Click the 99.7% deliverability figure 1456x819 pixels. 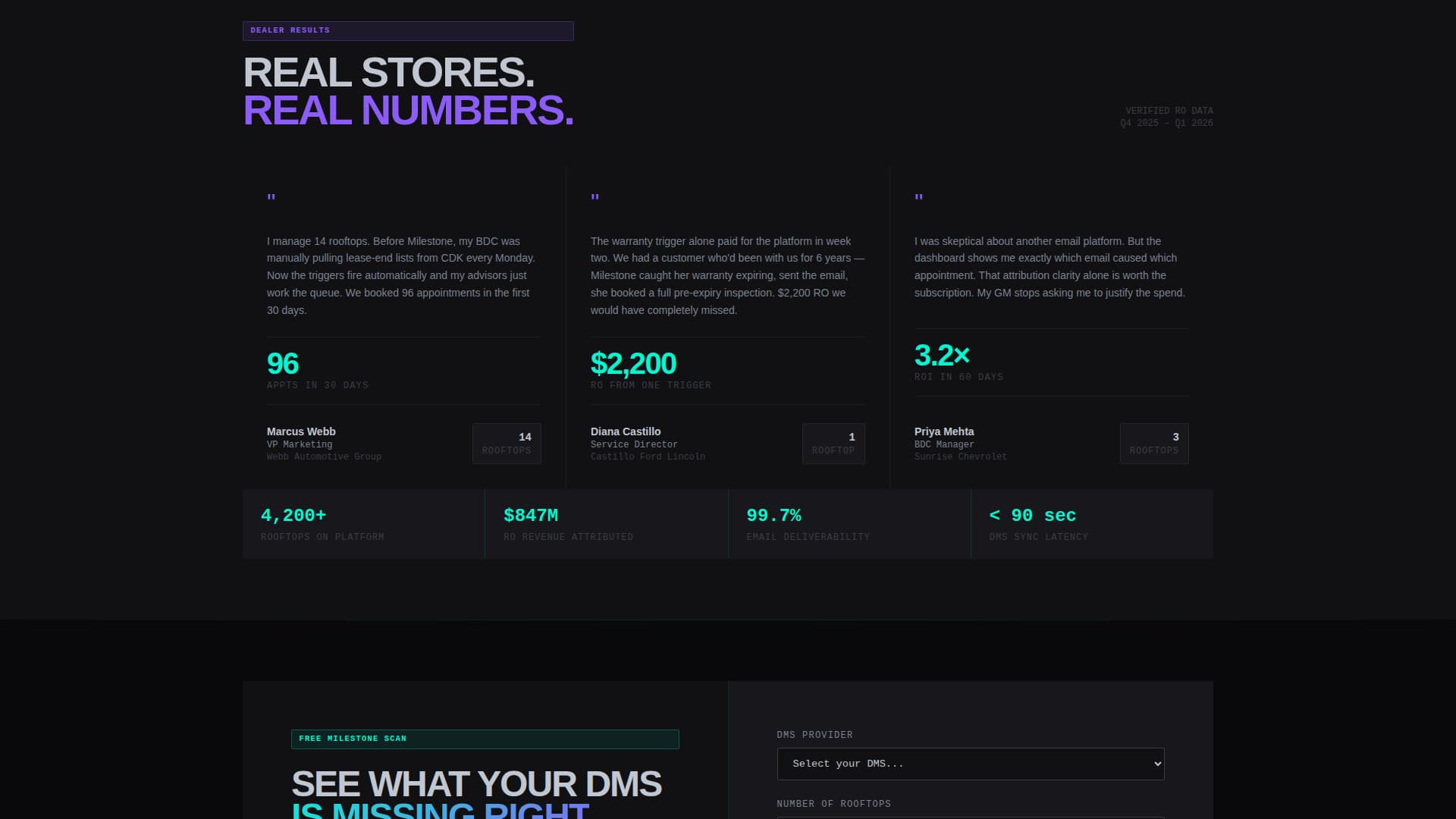pos(773,516)
